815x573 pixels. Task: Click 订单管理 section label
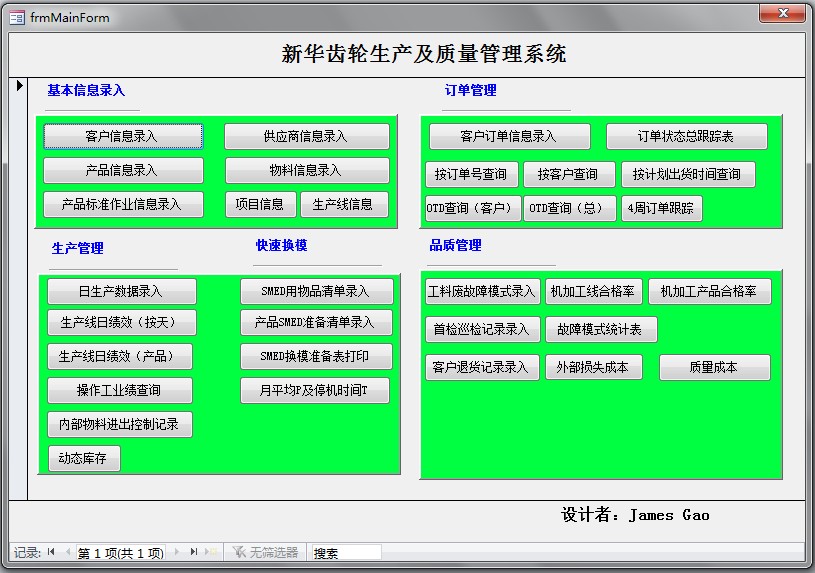pyautogui.click(x=470, y=90)
